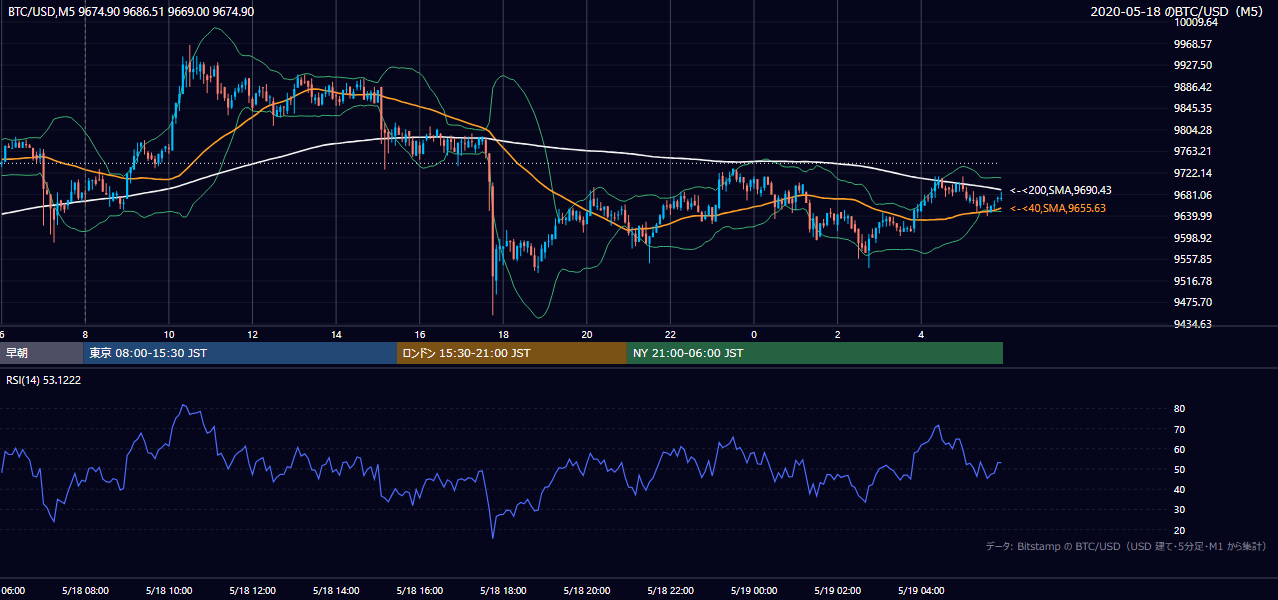Click RSI scale value 20
Image resolution: width=1278 pixels, height=600 pixels.
point(1179,530)
